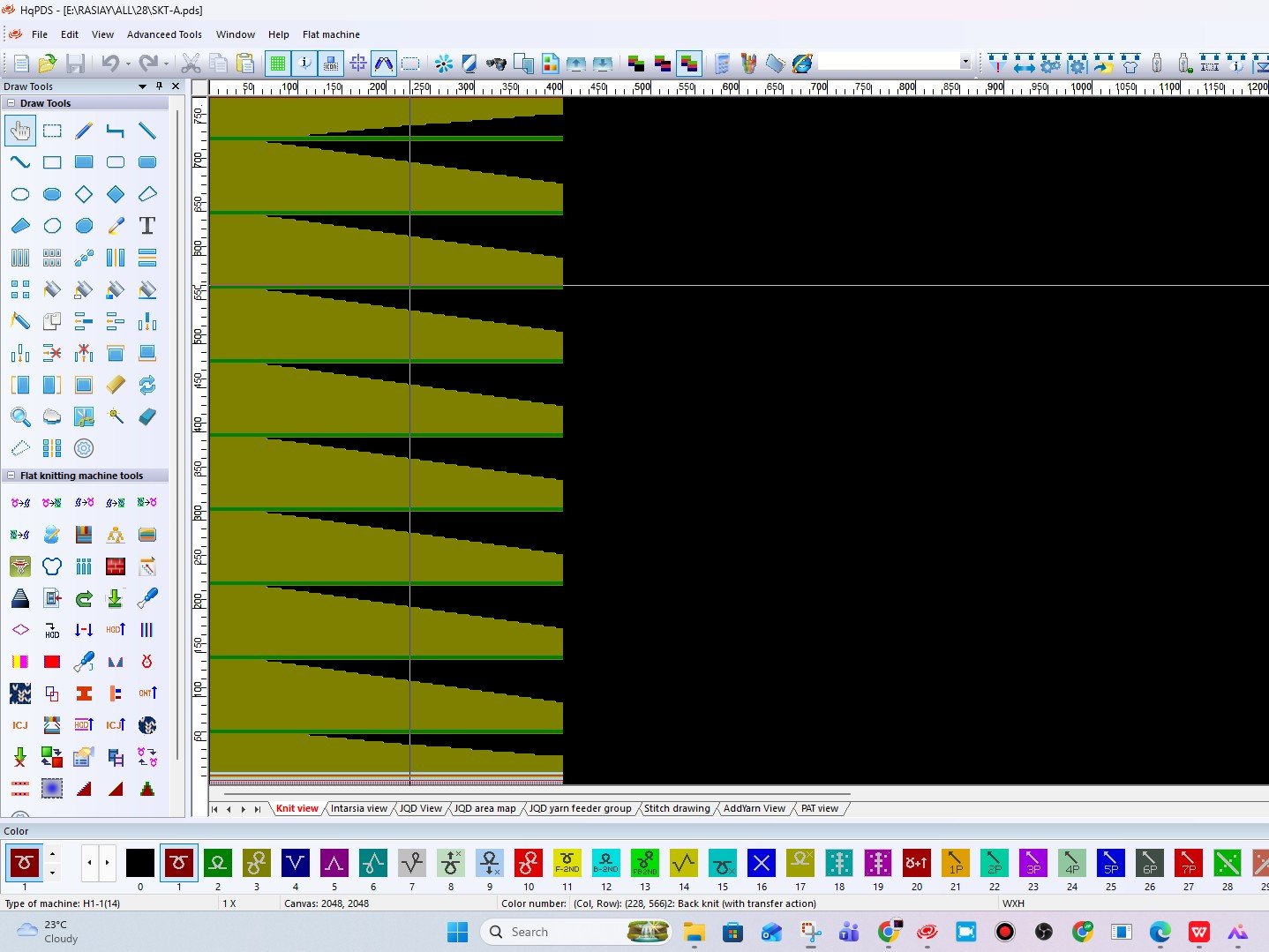Toggle the green grid display button
Viewport: 1269px width, 952px height.
[278, 64]
